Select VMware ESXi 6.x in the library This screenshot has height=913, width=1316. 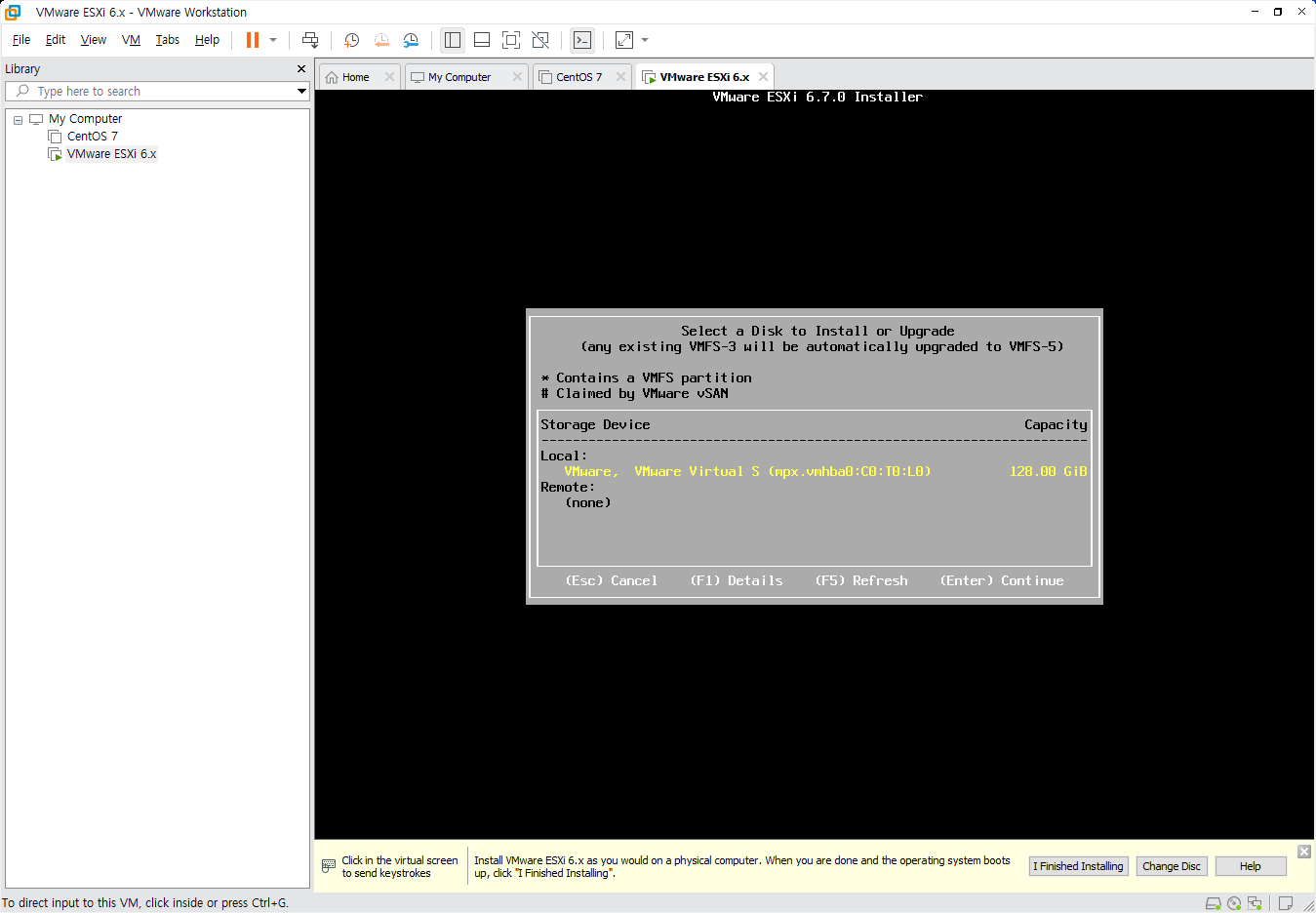coord(111,154)
